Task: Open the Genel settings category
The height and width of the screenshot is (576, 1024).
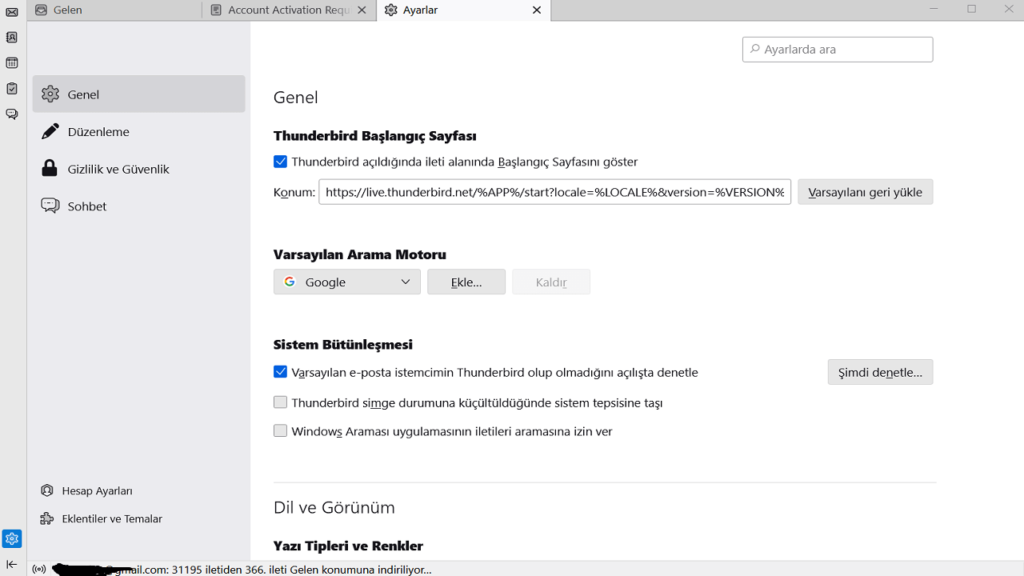Action: pos(138,94)
